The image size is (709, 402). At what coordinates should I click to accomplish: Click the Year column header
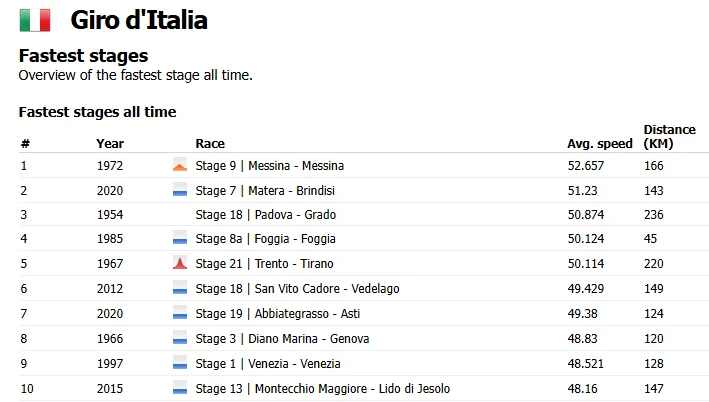pyautogui.click(x=110, y=144)
